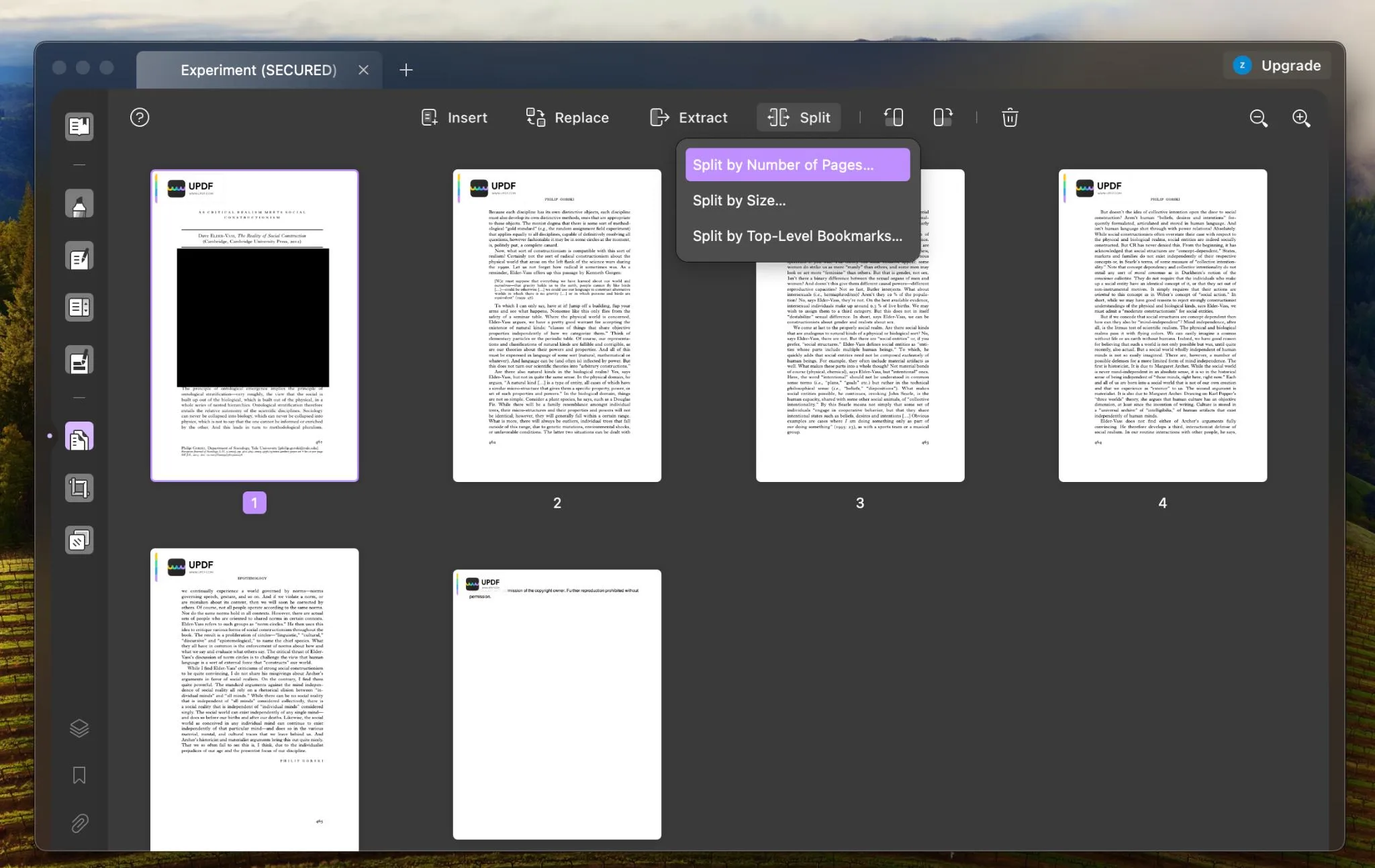Click the Extract toolbar button

click(x=689, y=117)
